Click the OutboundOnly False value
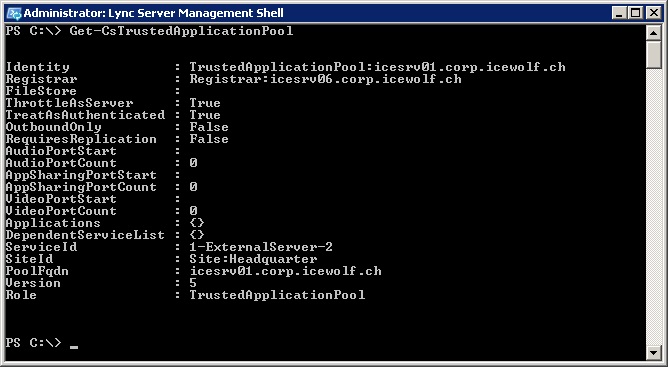 209,127
